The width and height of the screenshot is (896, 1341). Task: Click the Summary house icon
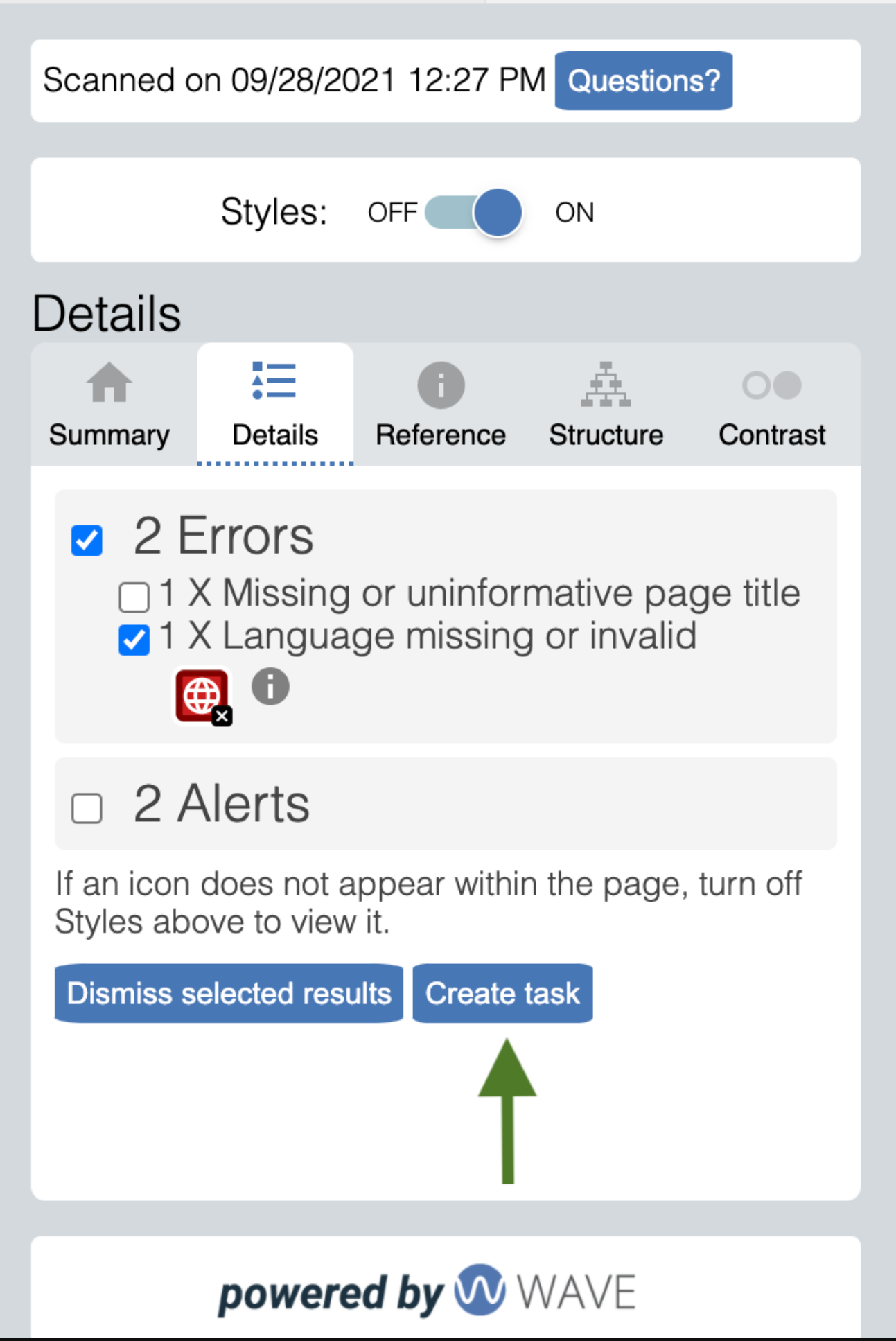coord(109,382)
